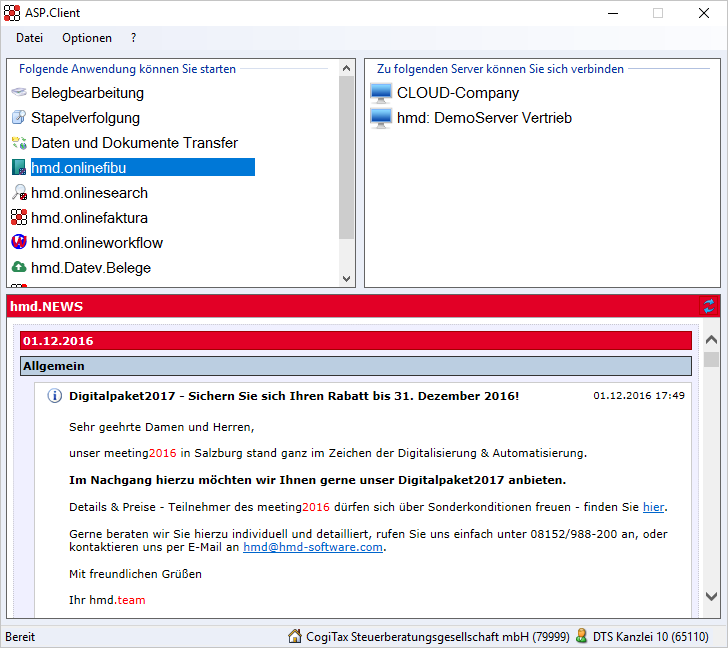Select hmd.onlinesearch entry
The width and height of the screenshot is (728, 648).
click(x=89, y=193)
